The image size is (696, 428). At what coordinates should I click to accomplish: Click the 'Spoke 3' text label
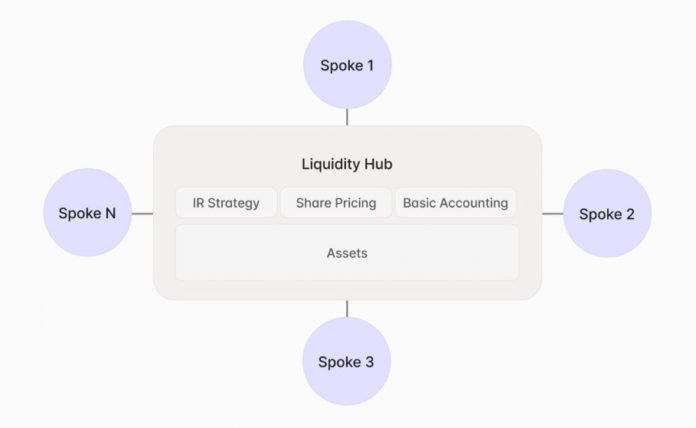346,362
